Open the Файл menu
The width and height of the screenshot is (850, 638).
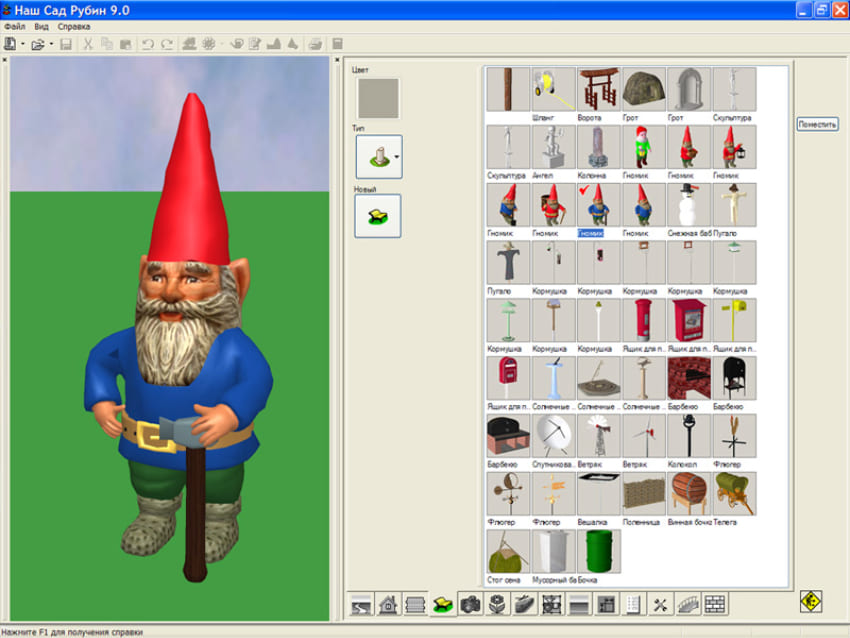[15, 27]
